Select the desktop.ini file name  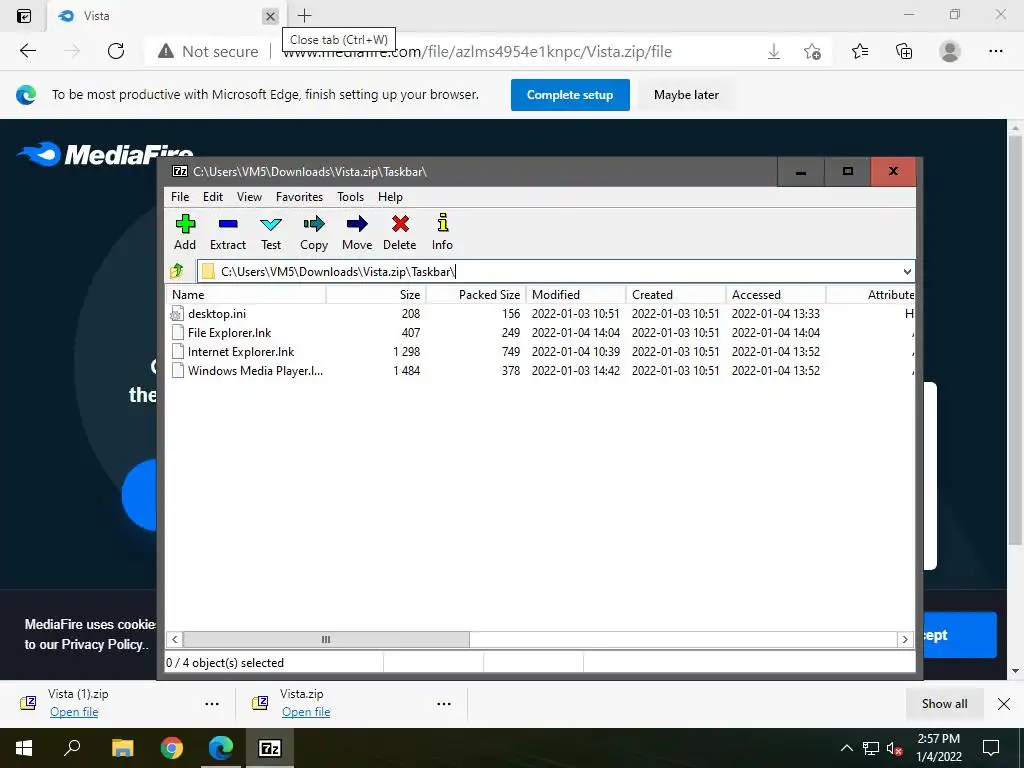pos(217,313)
